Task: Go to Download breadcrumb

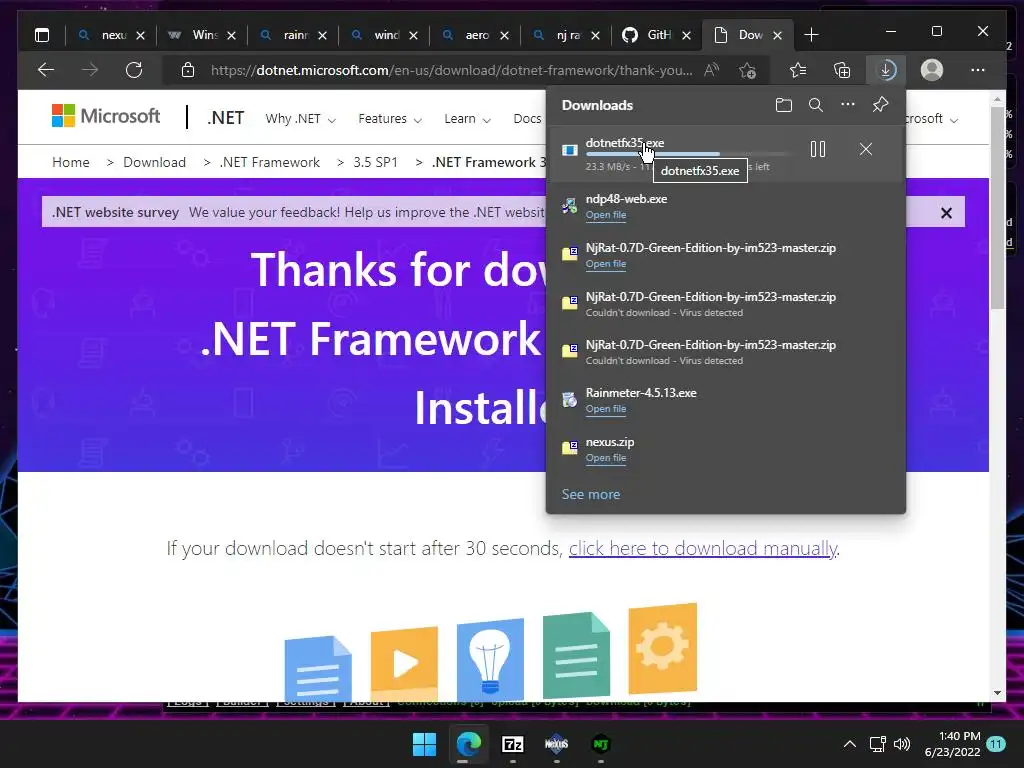Action: tap(154, 162)
